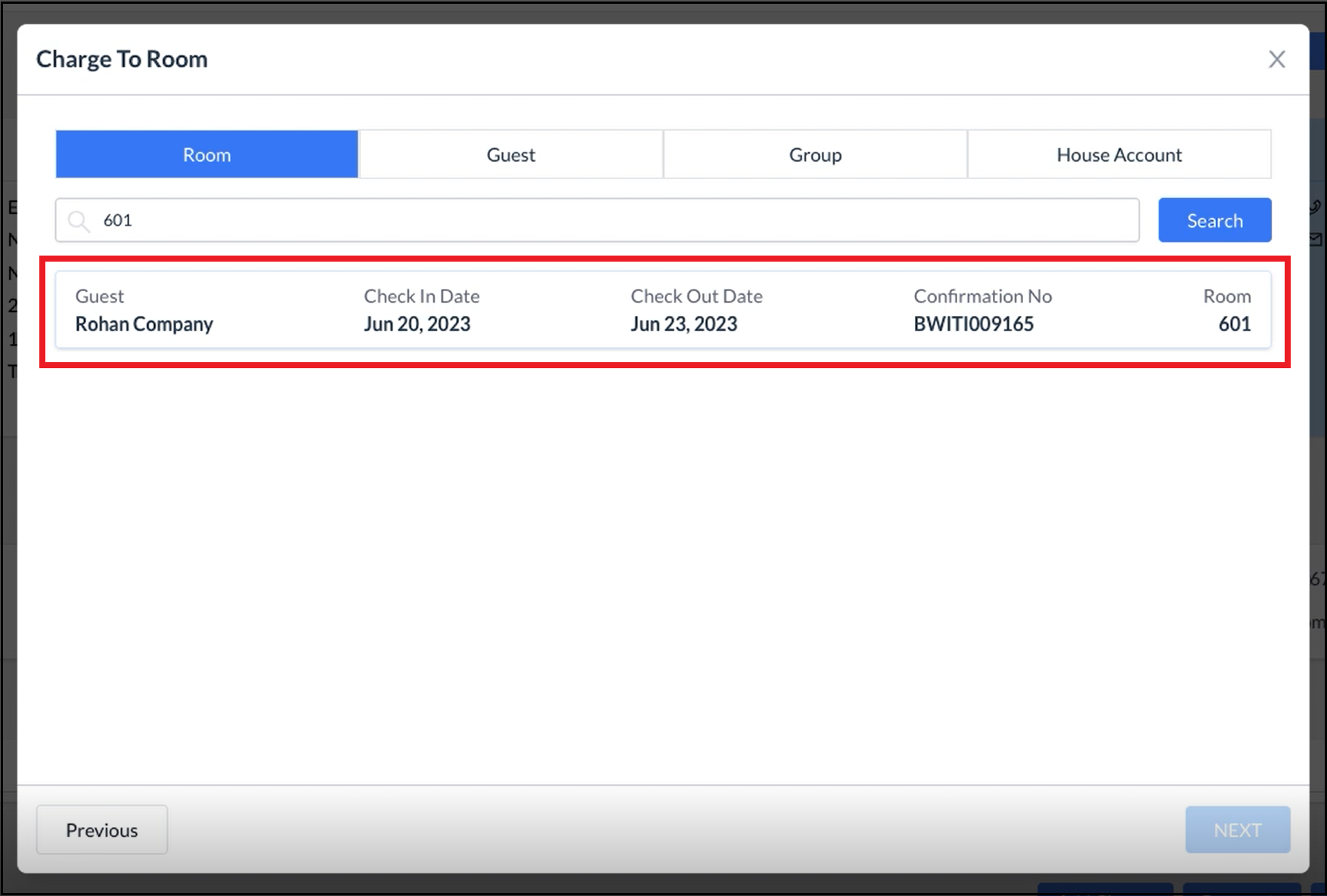1327x896 pixels.
Task: Click confirmation number BWITI009165
Action: point(974,324)
